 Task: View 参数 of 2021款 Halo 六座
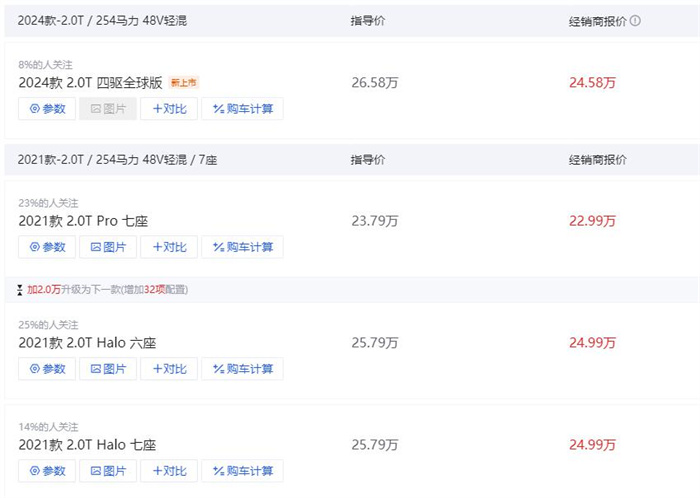pyautogui.click(x=47, y=369)
